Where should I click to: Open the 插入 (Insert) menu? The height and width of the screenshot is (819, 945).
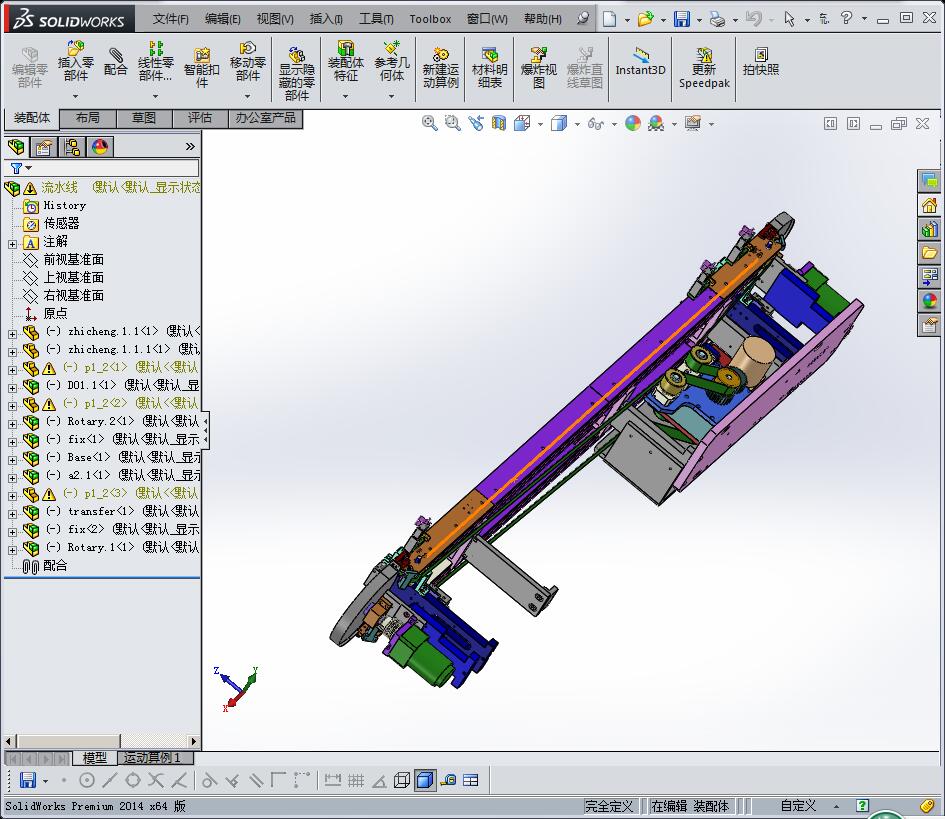click(x=326, y=19)
